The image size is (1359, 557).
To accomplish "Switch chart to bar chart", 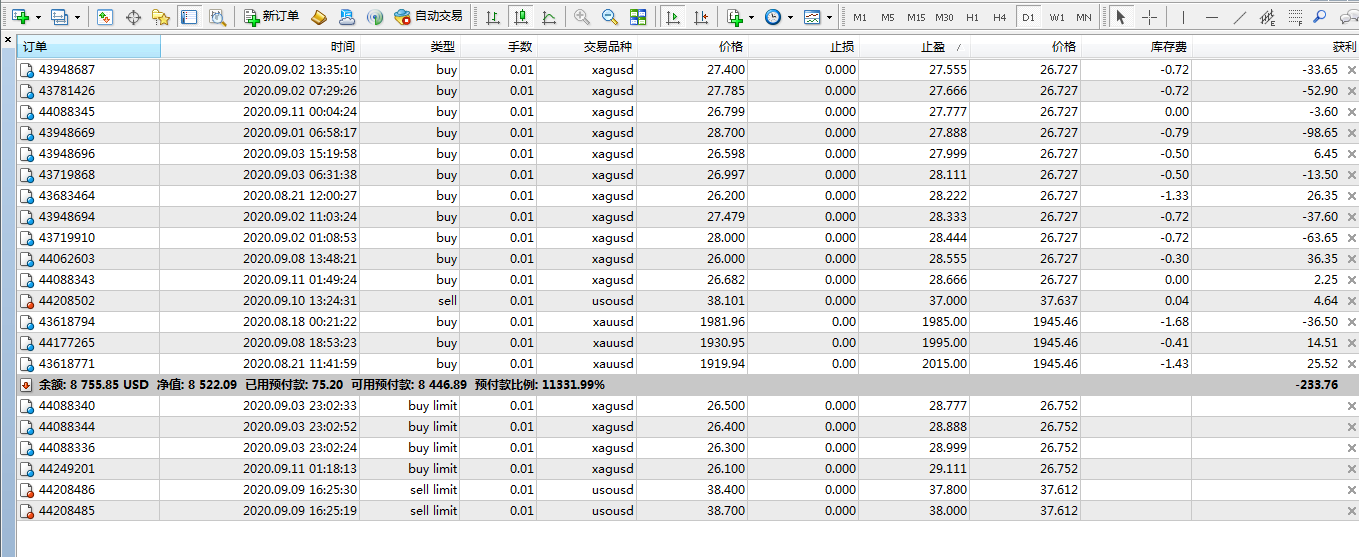I will tap(493, 17).
